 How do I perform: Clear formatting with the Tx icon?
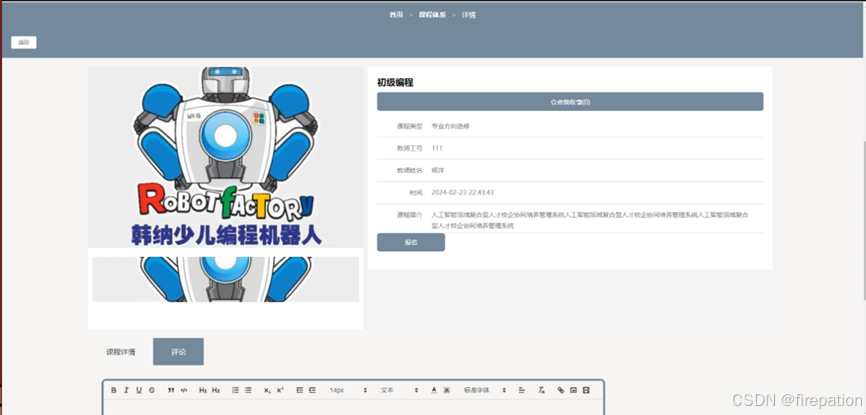pos(541,390)
